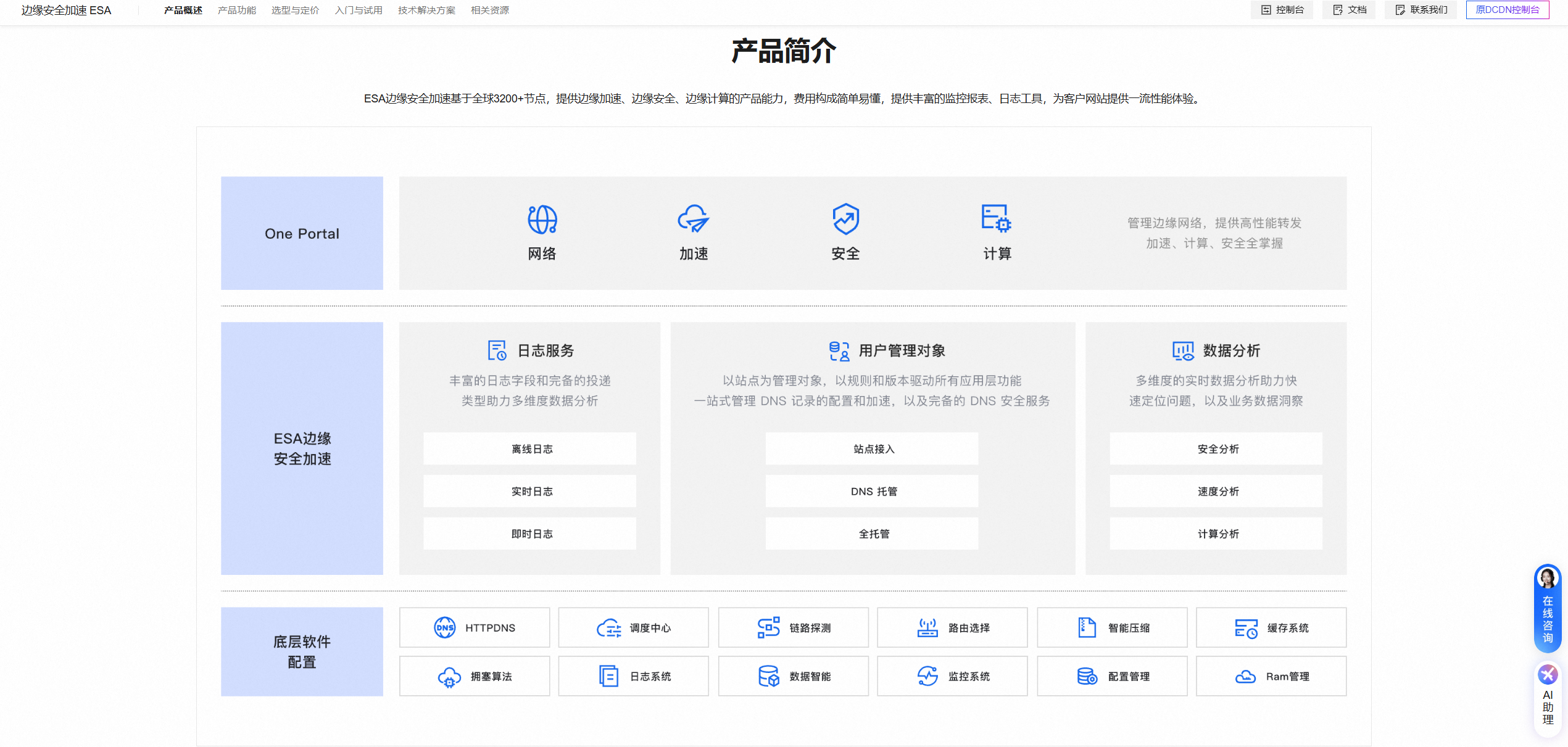
Task: Click the 日志服务 document clock icon
Action: [x=497, y=350]
